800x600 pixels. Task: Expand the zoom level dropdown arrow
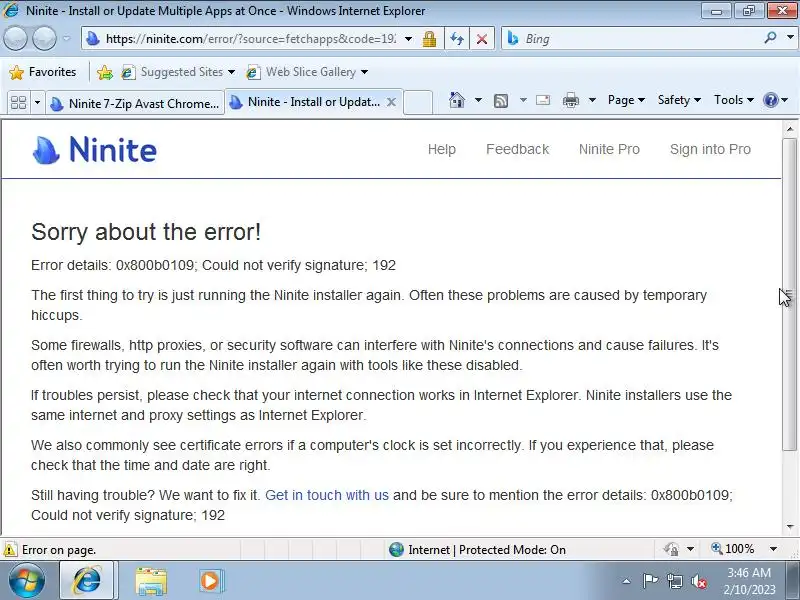773,549
